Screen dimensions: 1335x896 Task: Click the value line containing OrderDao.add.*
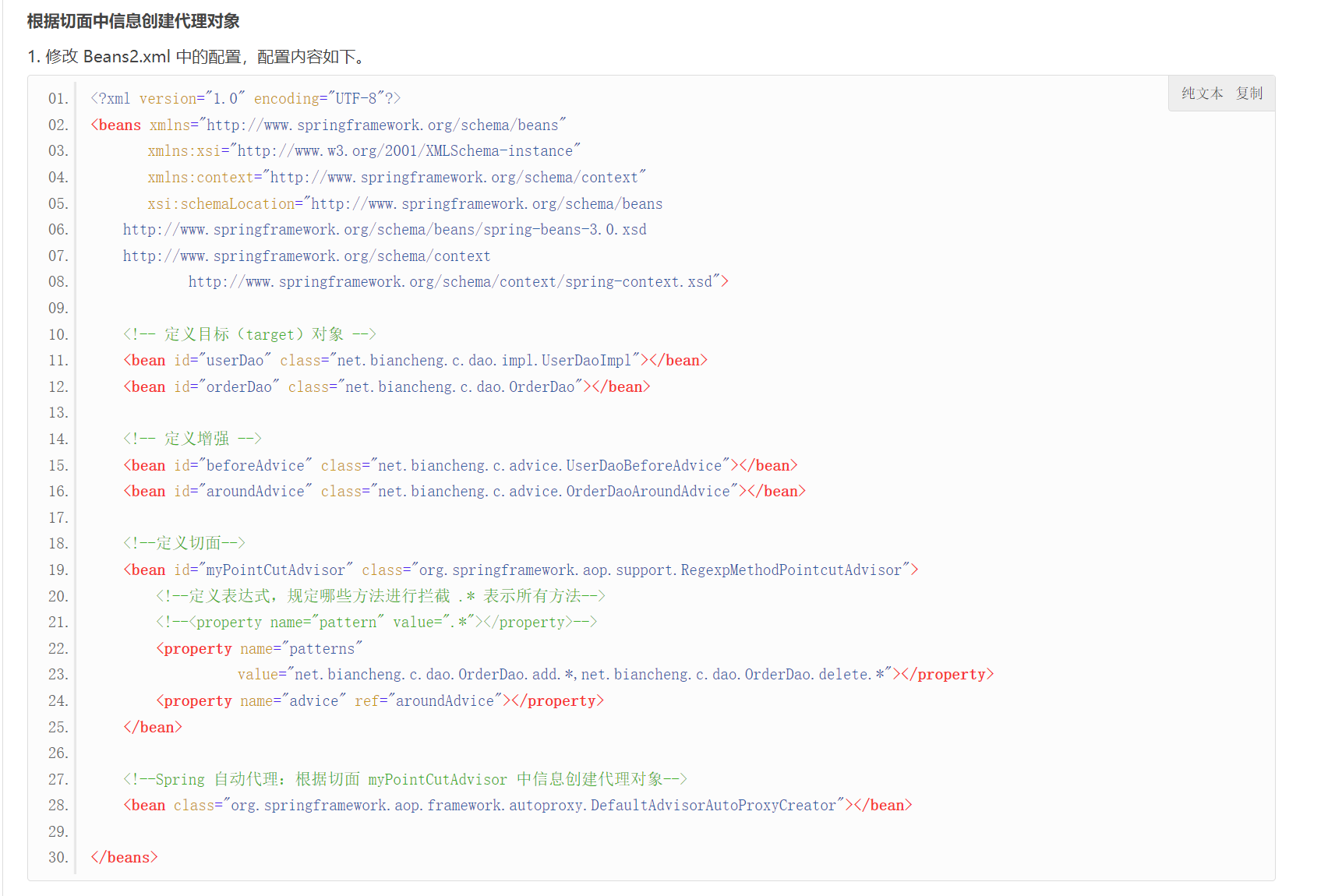(616, 674)
